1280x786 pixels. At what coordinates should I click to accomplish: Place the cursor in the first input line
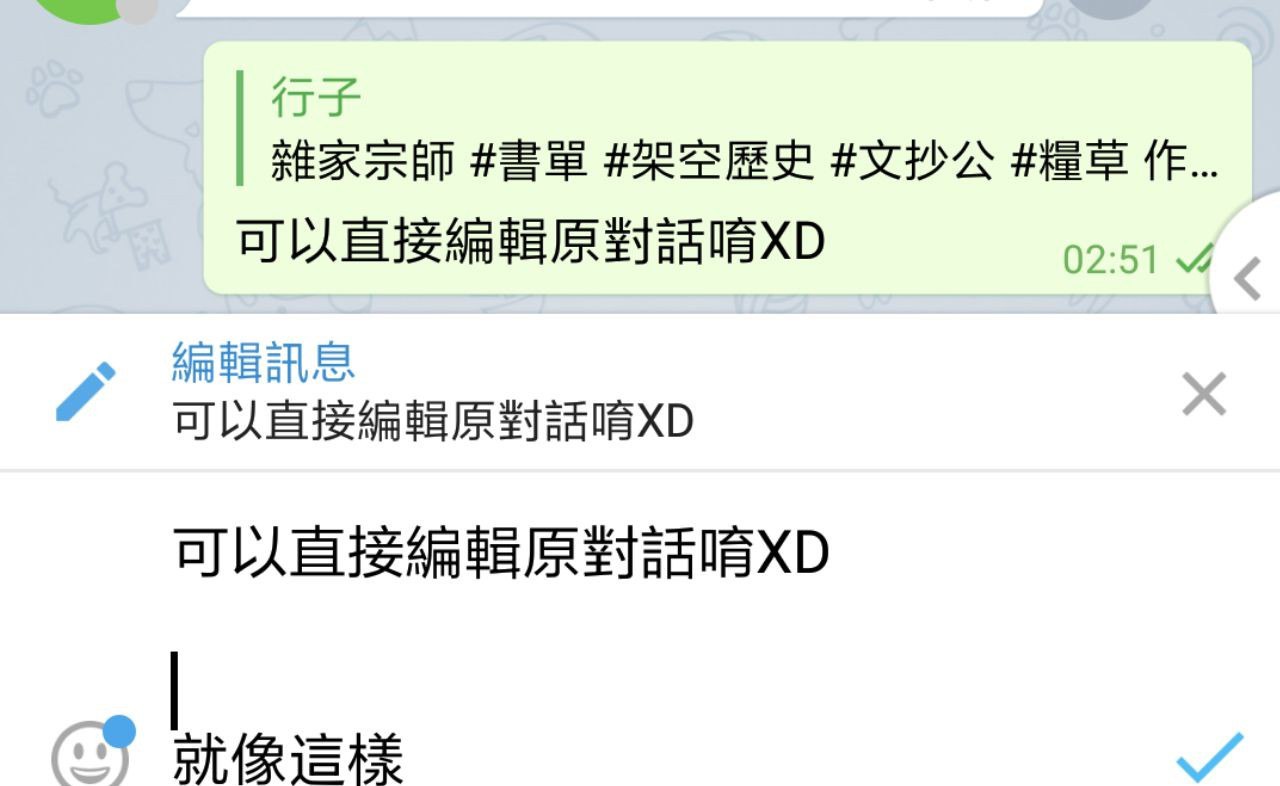[x=502, y=553]
